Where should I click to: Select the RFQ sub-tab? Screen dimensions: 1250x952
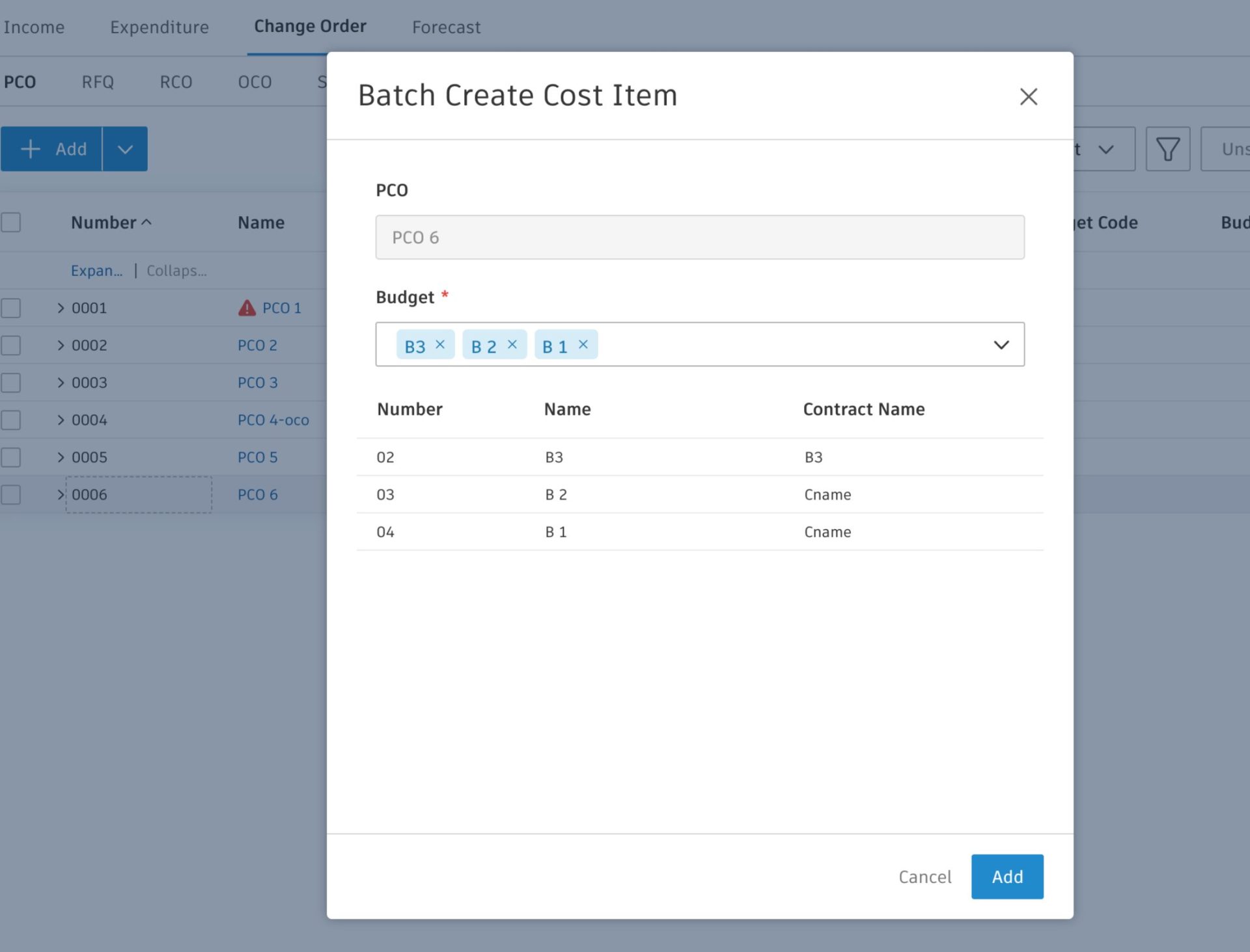pos(98,82)
